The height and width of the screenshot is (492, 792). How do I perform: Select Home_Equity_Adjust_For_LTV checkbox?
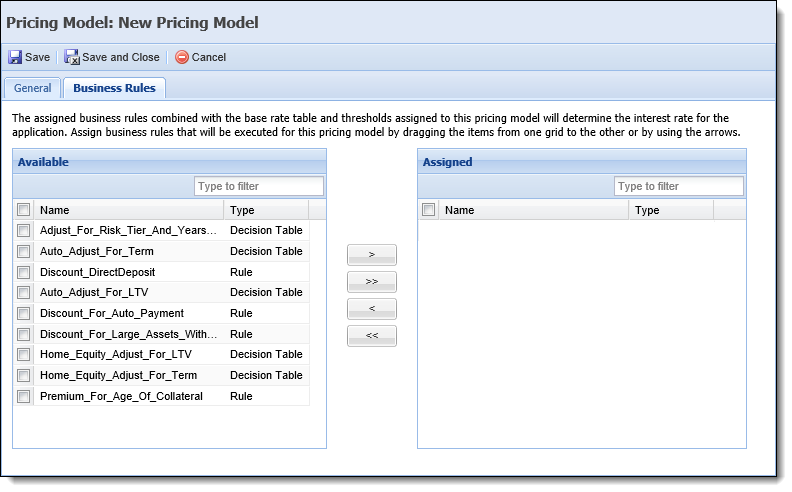[23, 355]
